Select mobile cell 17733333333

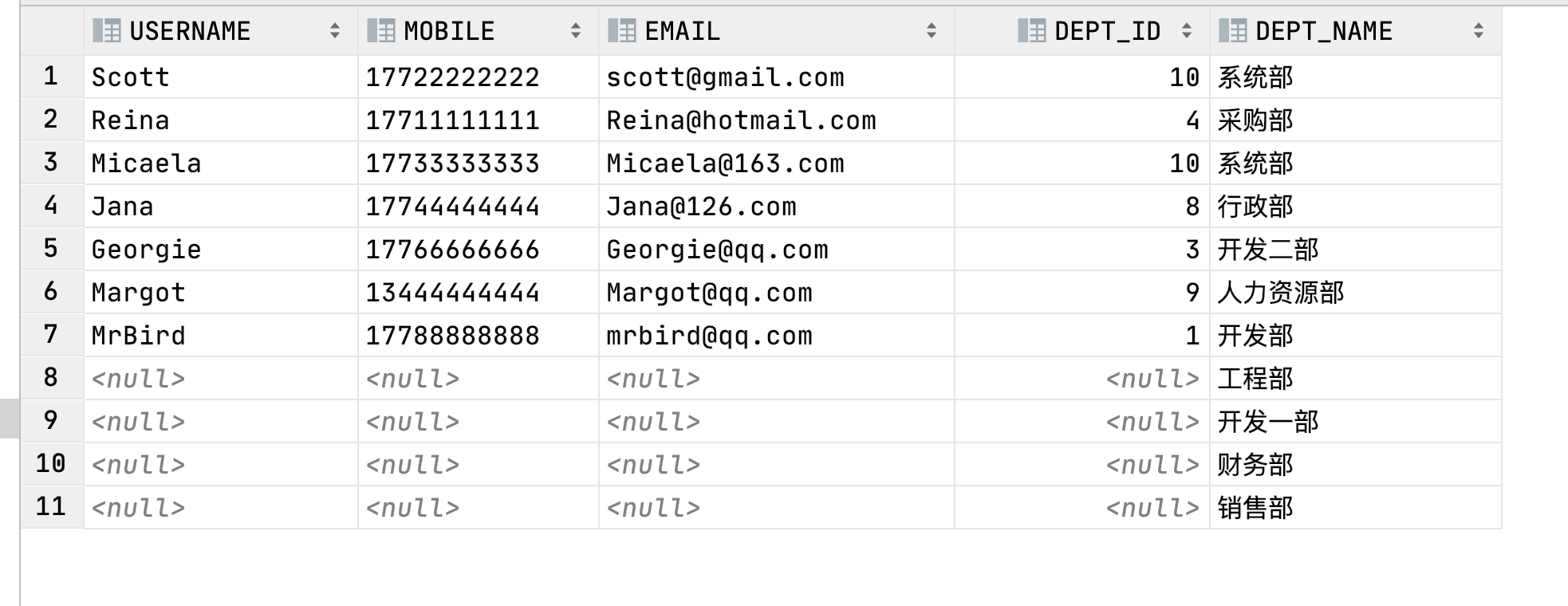click(479, 163)
